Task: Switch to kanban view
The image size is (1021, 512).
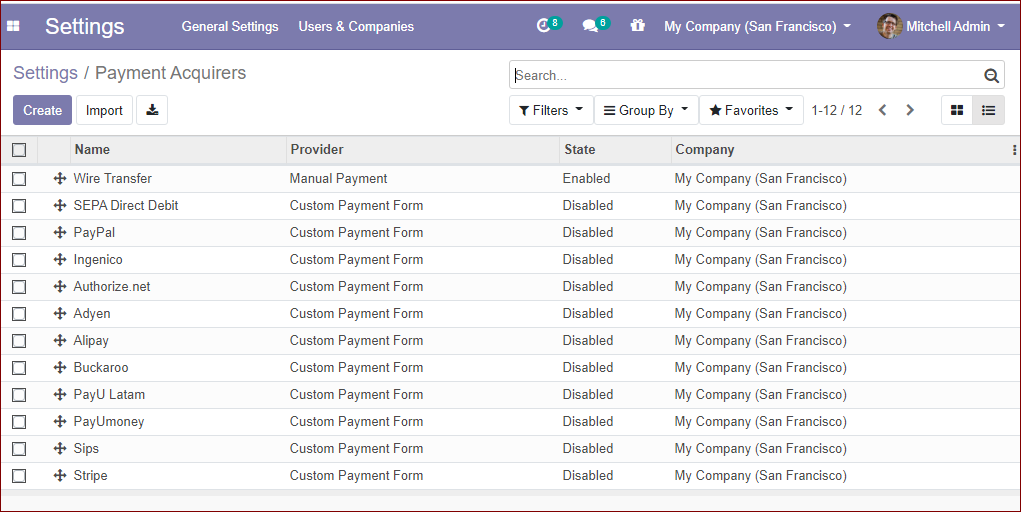Action: click(x=957, y=110)
